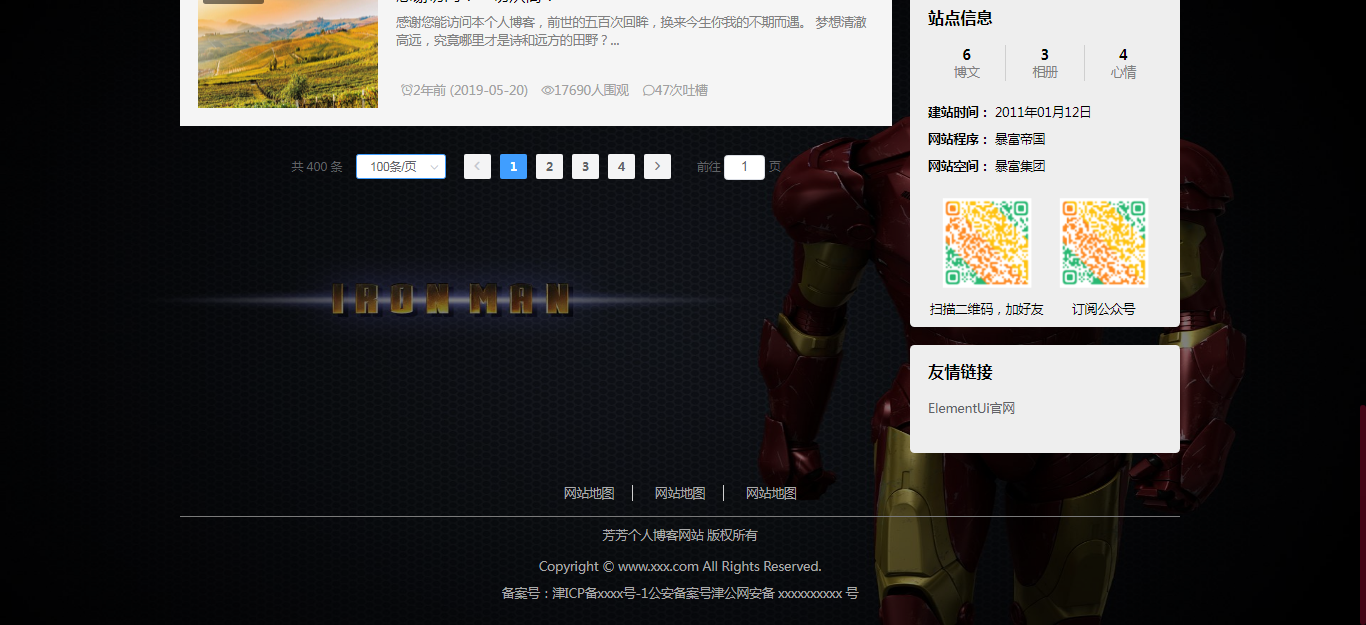This screenshot has width=1366, height=625.
Task: Open the first 网站地图 footer link
Action: tap(589, 493)
